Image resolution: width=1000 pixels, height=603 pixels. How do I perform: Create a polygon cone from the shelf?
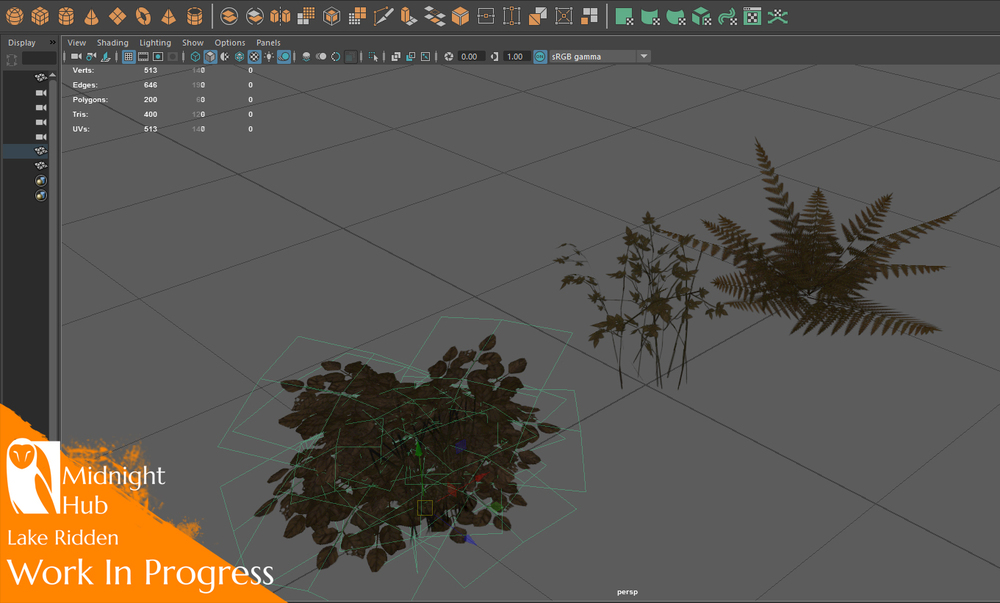coord(91,16)
